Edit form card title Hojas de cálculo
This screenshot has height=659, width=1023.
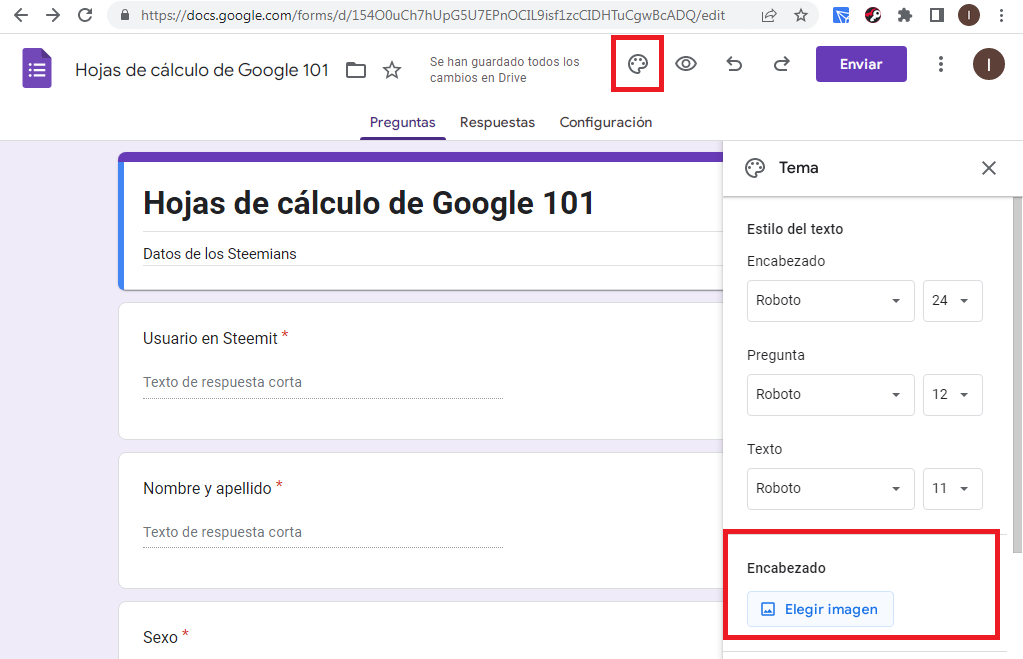[x=369, y=203]
